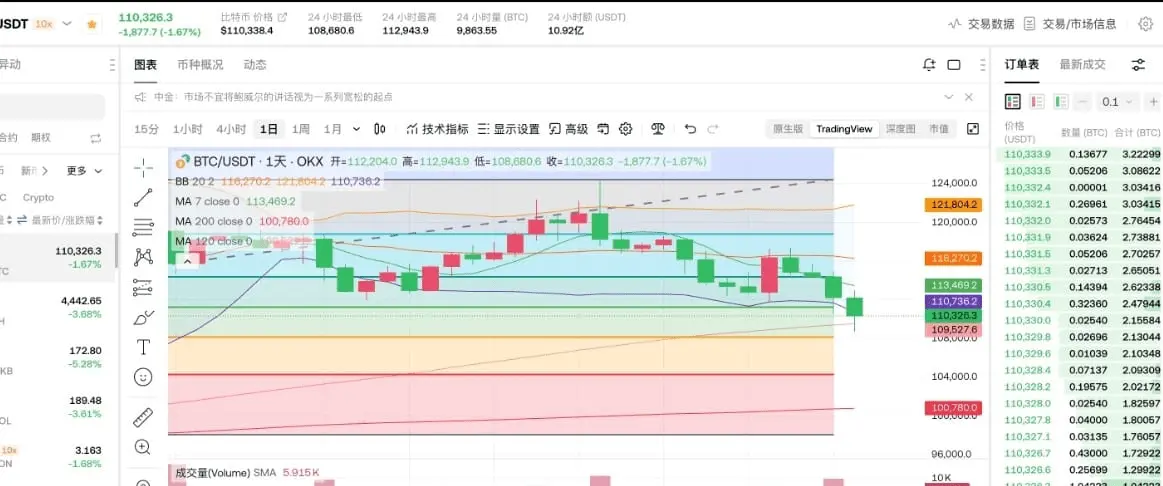Open 交易/市场信息 page
This screenshot has height=486, width=1163.
click(1070, 24)
